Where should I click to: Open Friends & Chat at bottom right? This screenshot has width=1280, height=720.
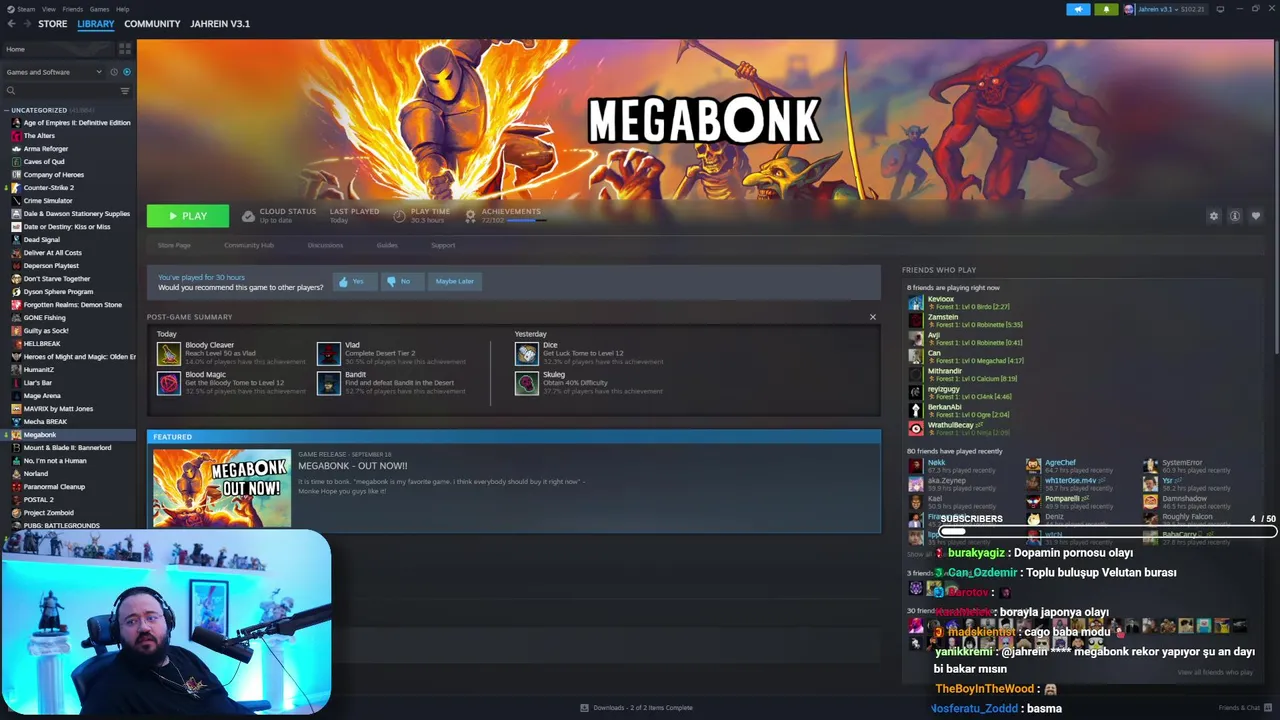(x=1245, y=708)
